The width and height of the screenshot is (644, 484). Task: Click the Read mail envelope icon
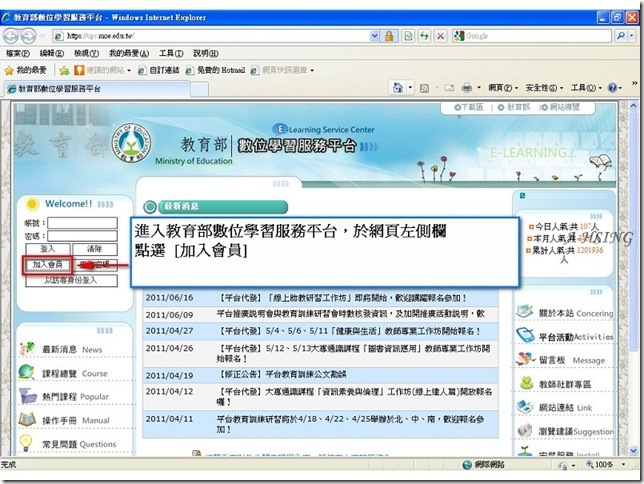(449, 88)
